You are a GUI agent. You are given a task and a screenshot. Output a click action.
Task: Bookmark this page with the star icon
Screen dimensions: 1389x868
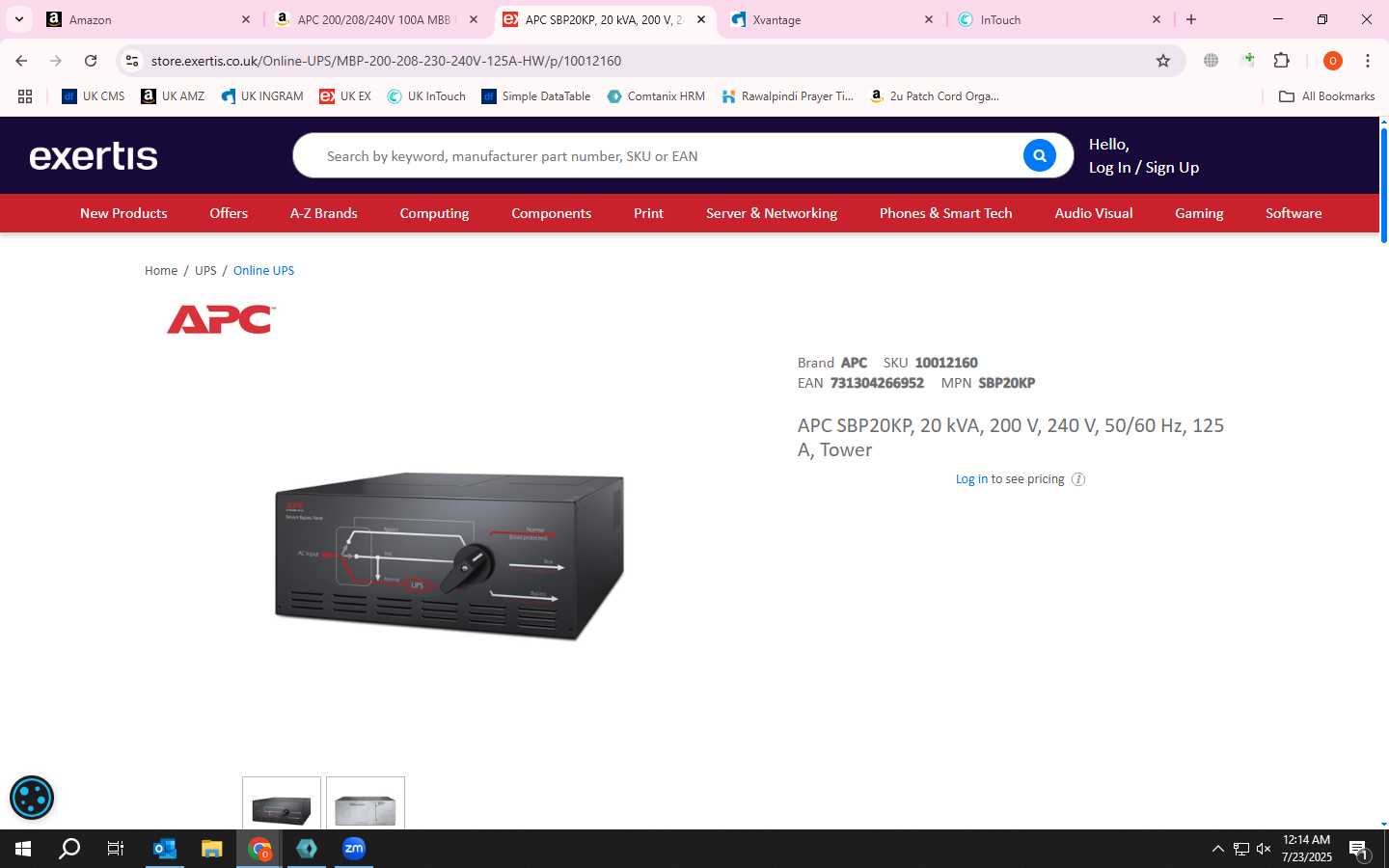(1163, 61)
